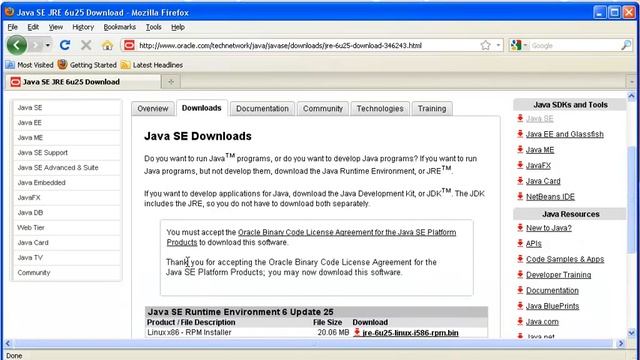
Task: Switch to the Community tab
Action: (323, 109)
